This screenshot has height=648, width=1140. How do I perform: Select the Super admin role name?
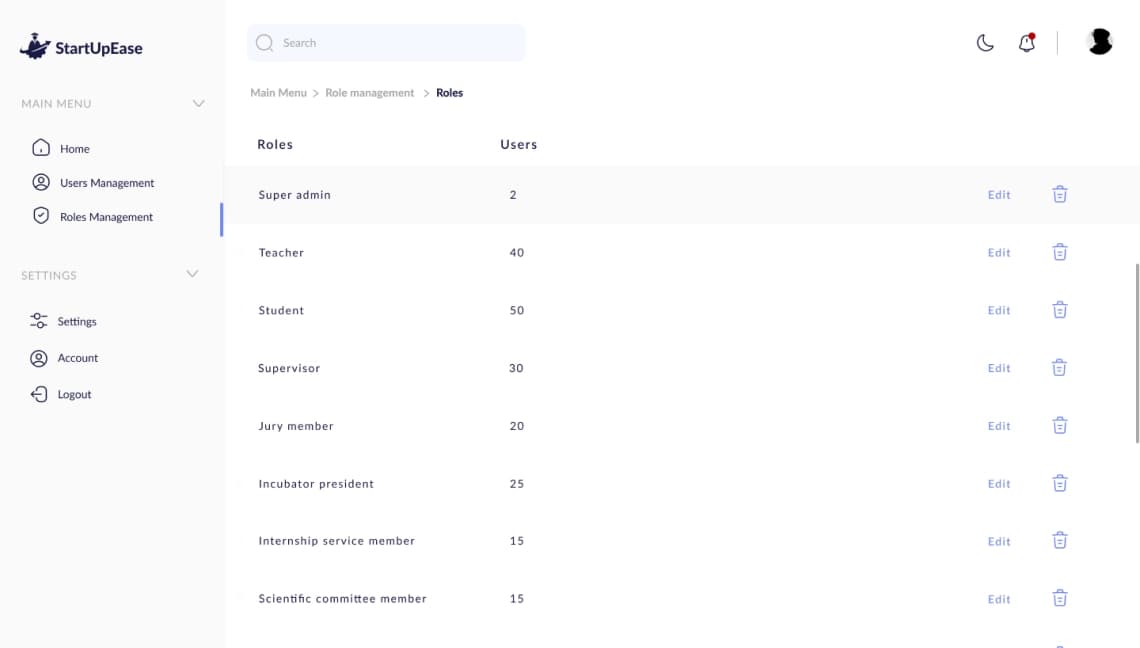[x=294, y=195]
